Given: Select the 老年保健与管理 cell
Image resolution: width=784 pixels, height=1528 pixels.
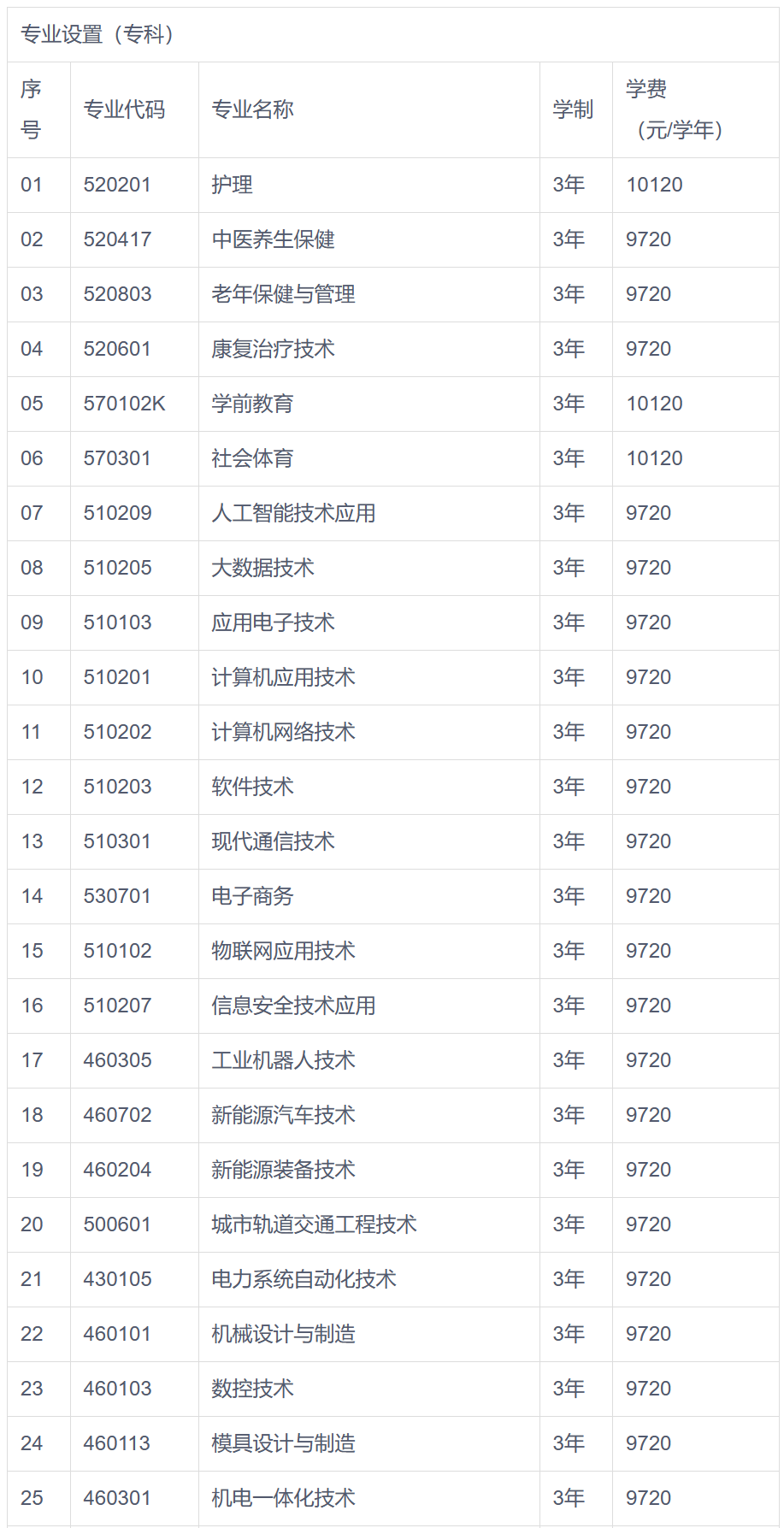Looking at the screenshot, I should [x=283, y=294].
